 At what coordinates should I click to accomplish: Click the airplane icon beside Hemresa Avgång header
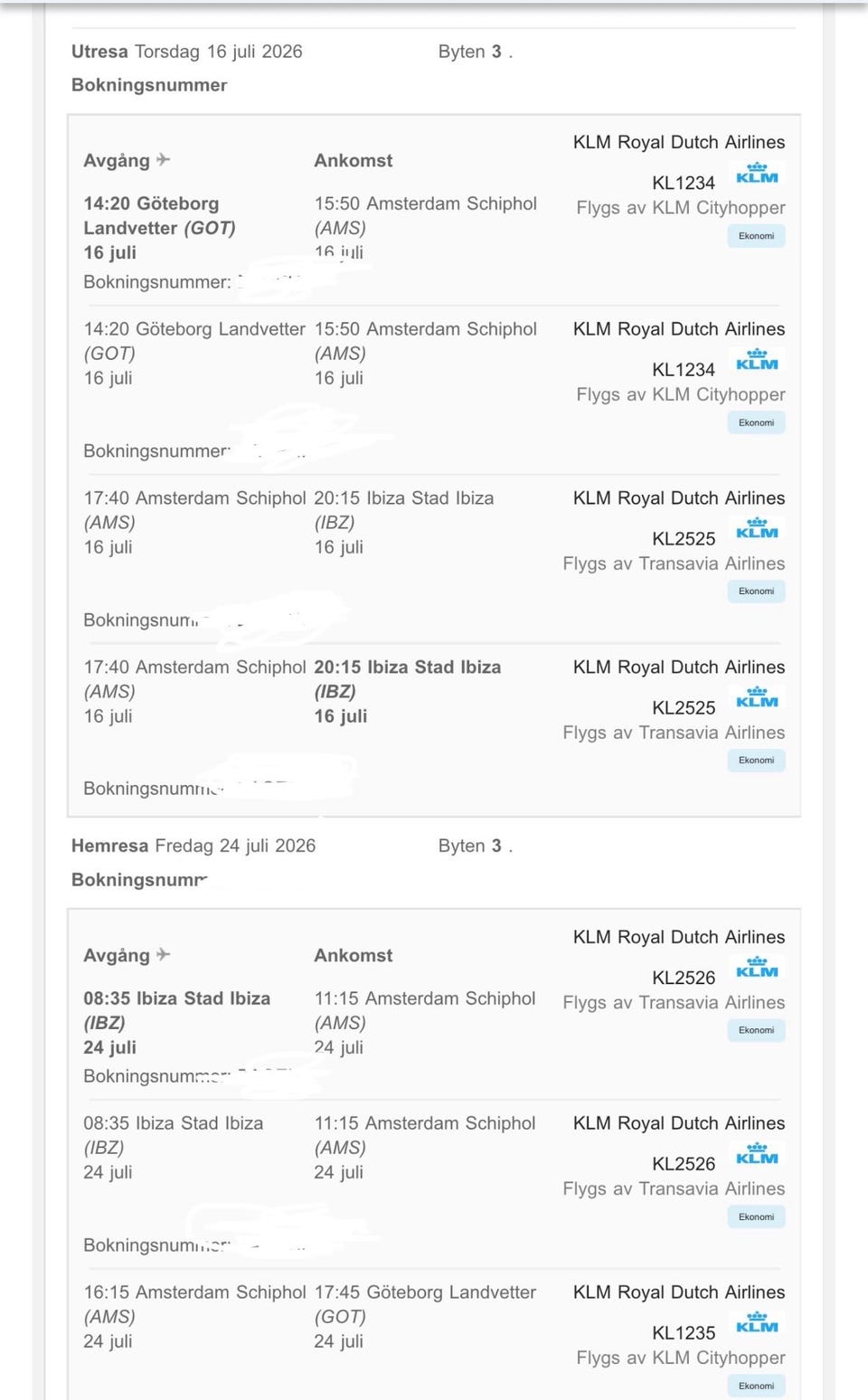[163, 955]
